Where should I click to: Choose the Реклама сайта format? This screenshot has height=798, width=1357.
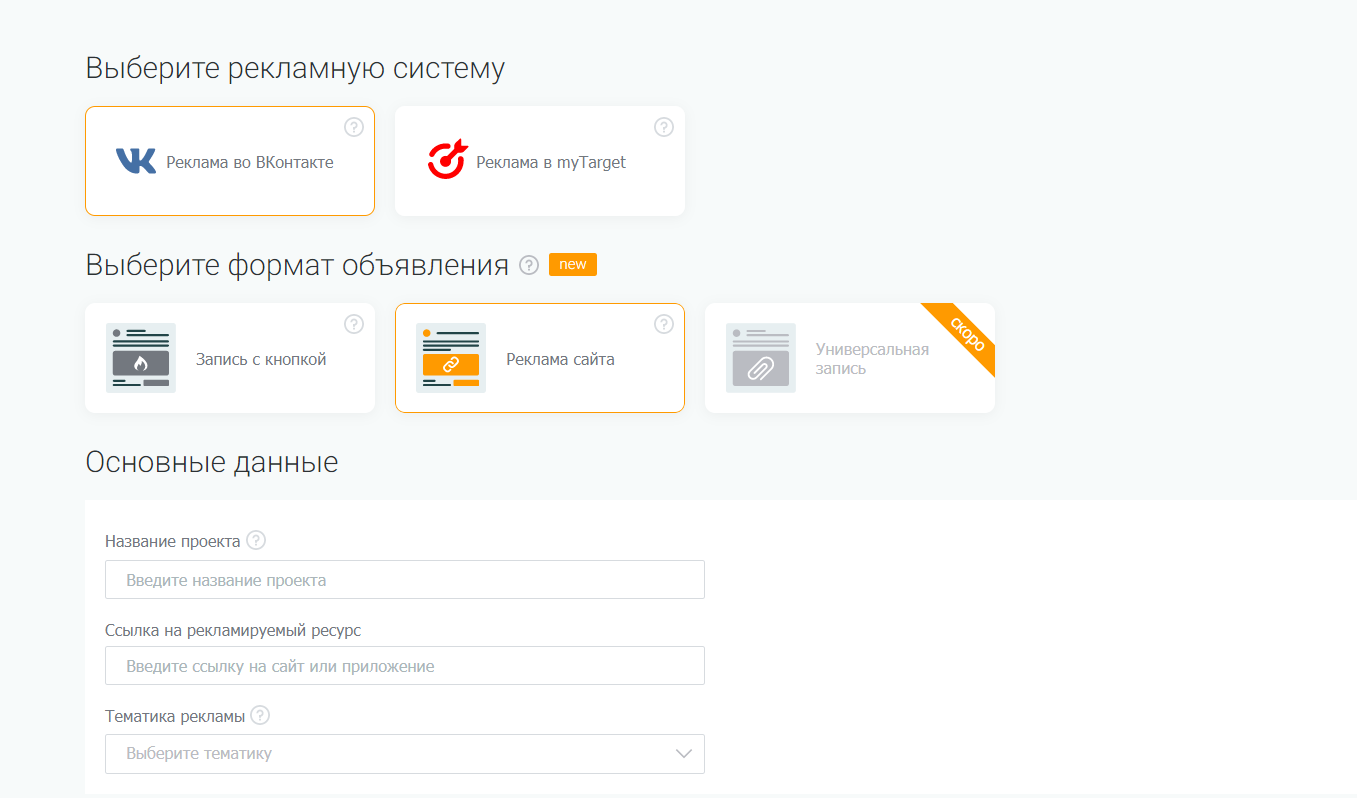(540, 358)
